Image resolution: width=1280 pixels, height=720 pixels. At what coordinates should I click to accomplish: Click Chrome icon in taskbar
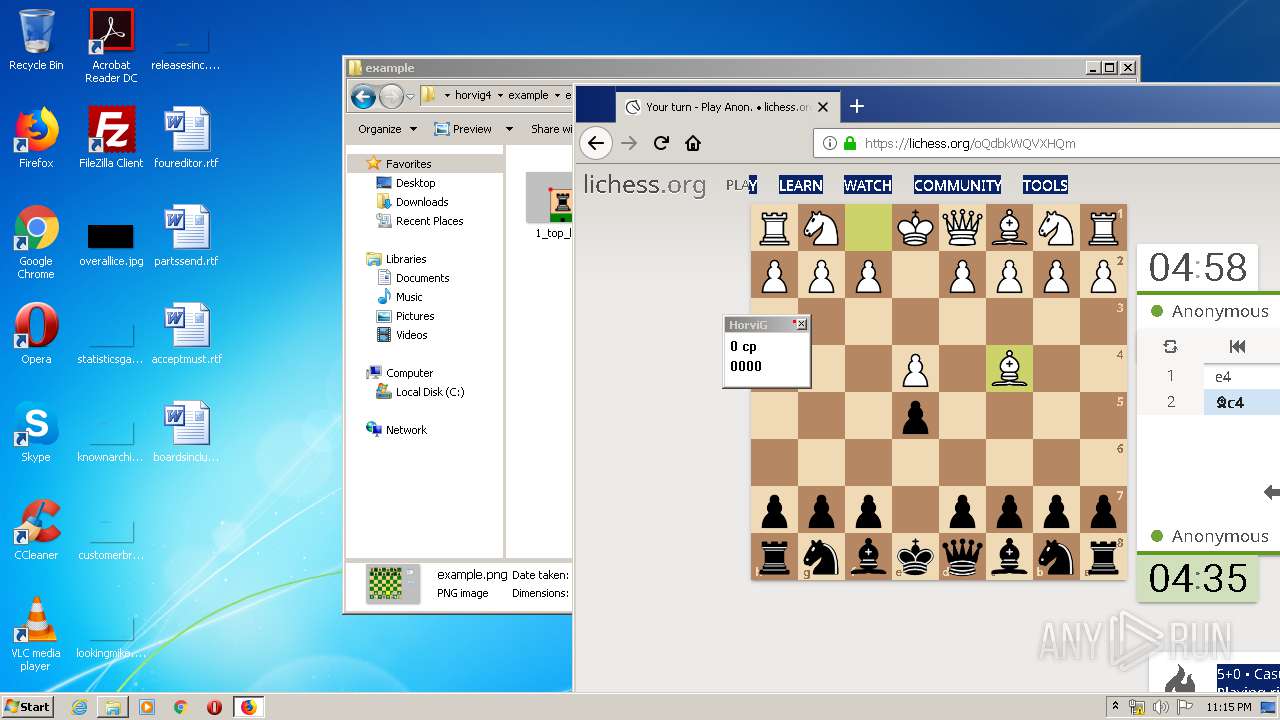click(180, 707)
